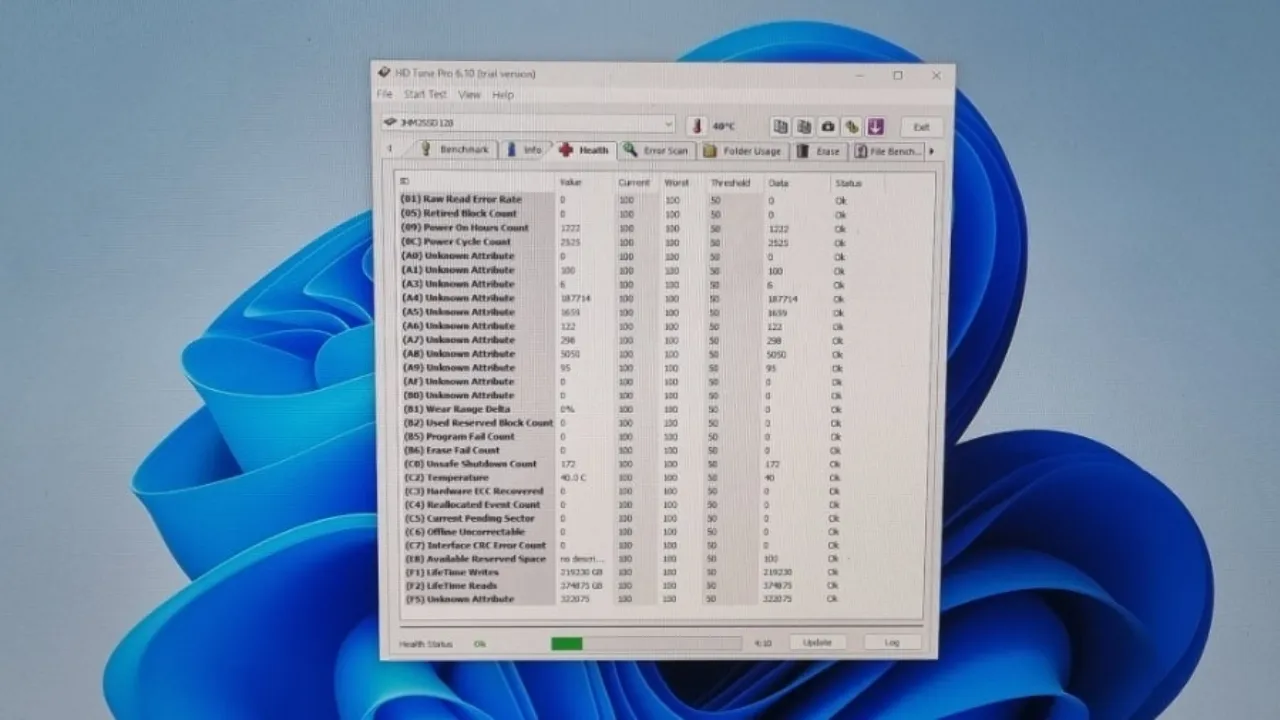Open the Start Test menu
Viewport: 1280px width, 720px height.
(x=425, y=94)
